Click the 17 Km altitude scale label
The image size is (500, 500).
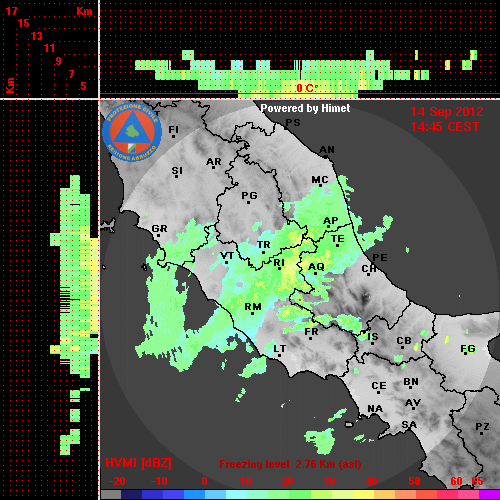[11, 11]
